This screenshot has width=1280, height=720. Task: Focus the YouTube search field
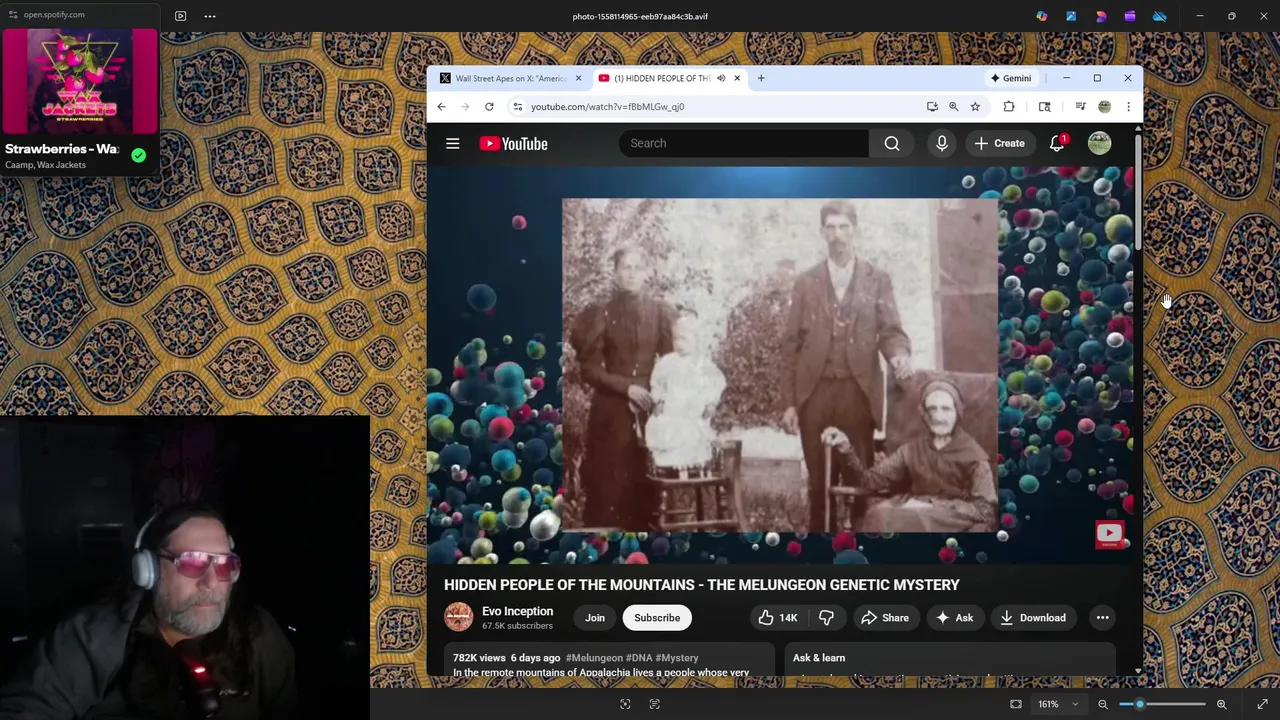pos(744,143)
